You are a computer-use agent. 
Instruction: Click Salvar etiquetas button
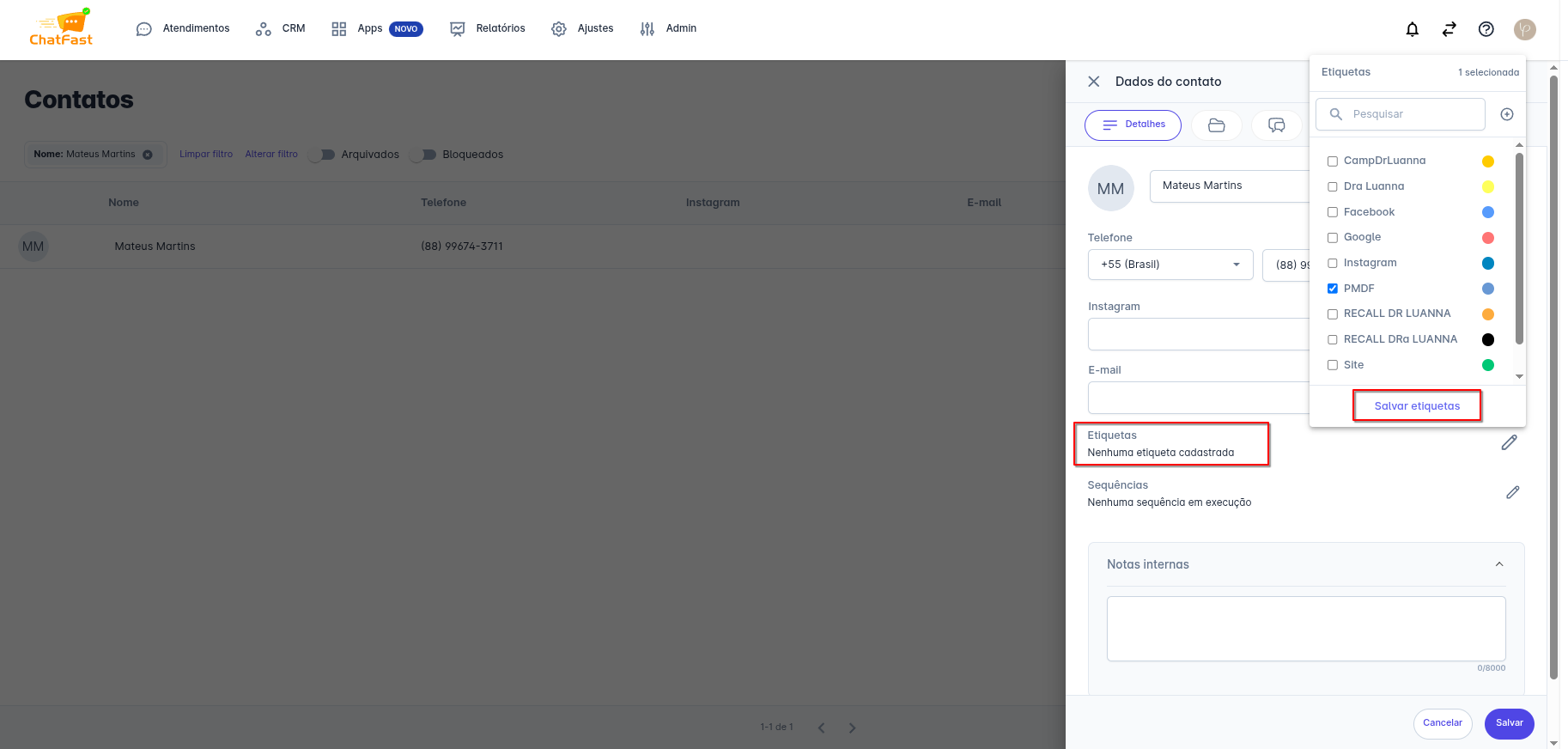tap(1417, 406)
